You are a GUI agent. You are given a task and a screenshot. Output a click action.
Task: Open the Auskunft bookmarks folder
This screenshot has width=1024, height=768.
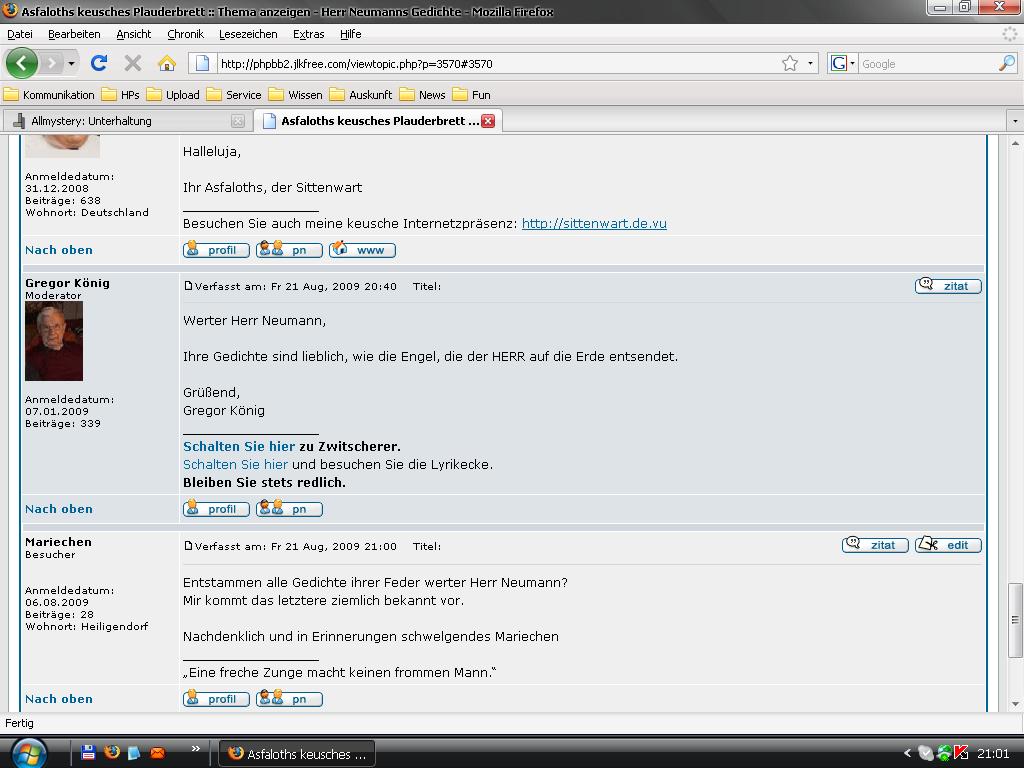point(361,95)
